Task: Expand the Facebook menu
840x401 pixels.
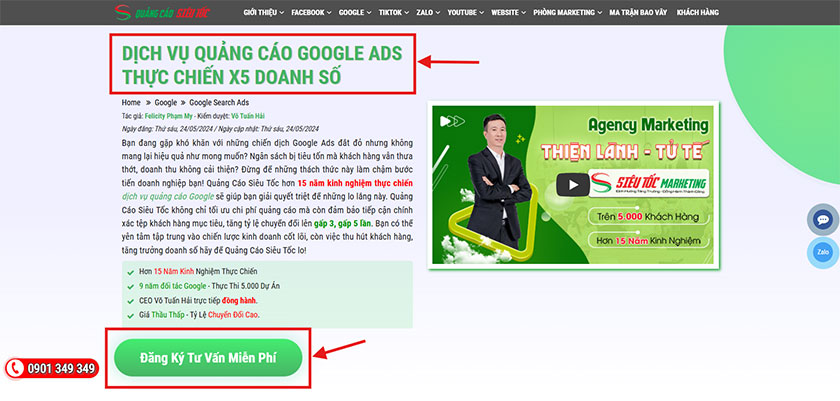Action: tap(311, 12)
